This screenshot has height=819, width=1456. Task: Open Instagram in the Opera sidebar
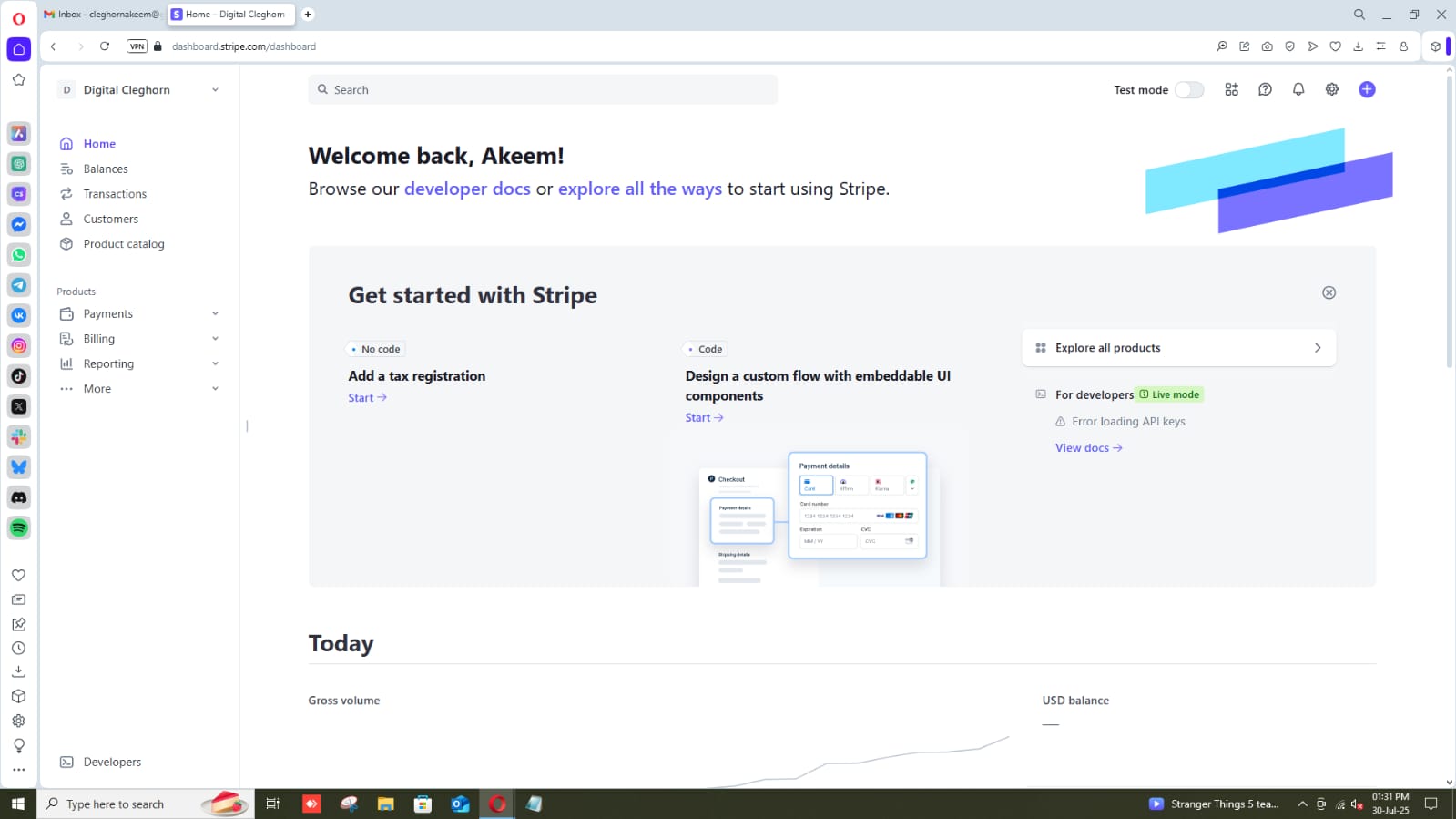tap(18, 346)
